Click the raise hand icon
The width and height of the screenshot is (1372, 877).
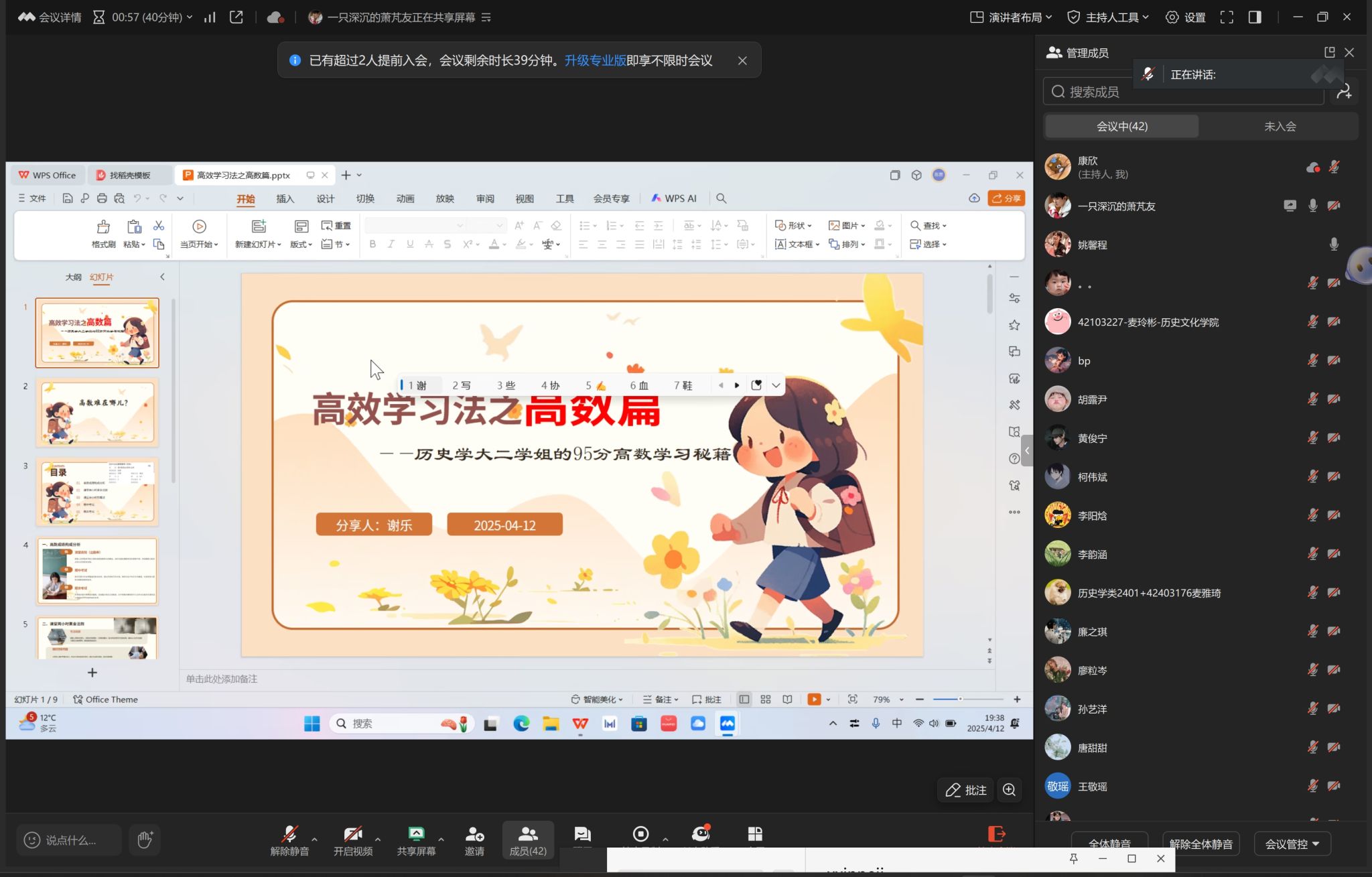(x=145, y=839)
